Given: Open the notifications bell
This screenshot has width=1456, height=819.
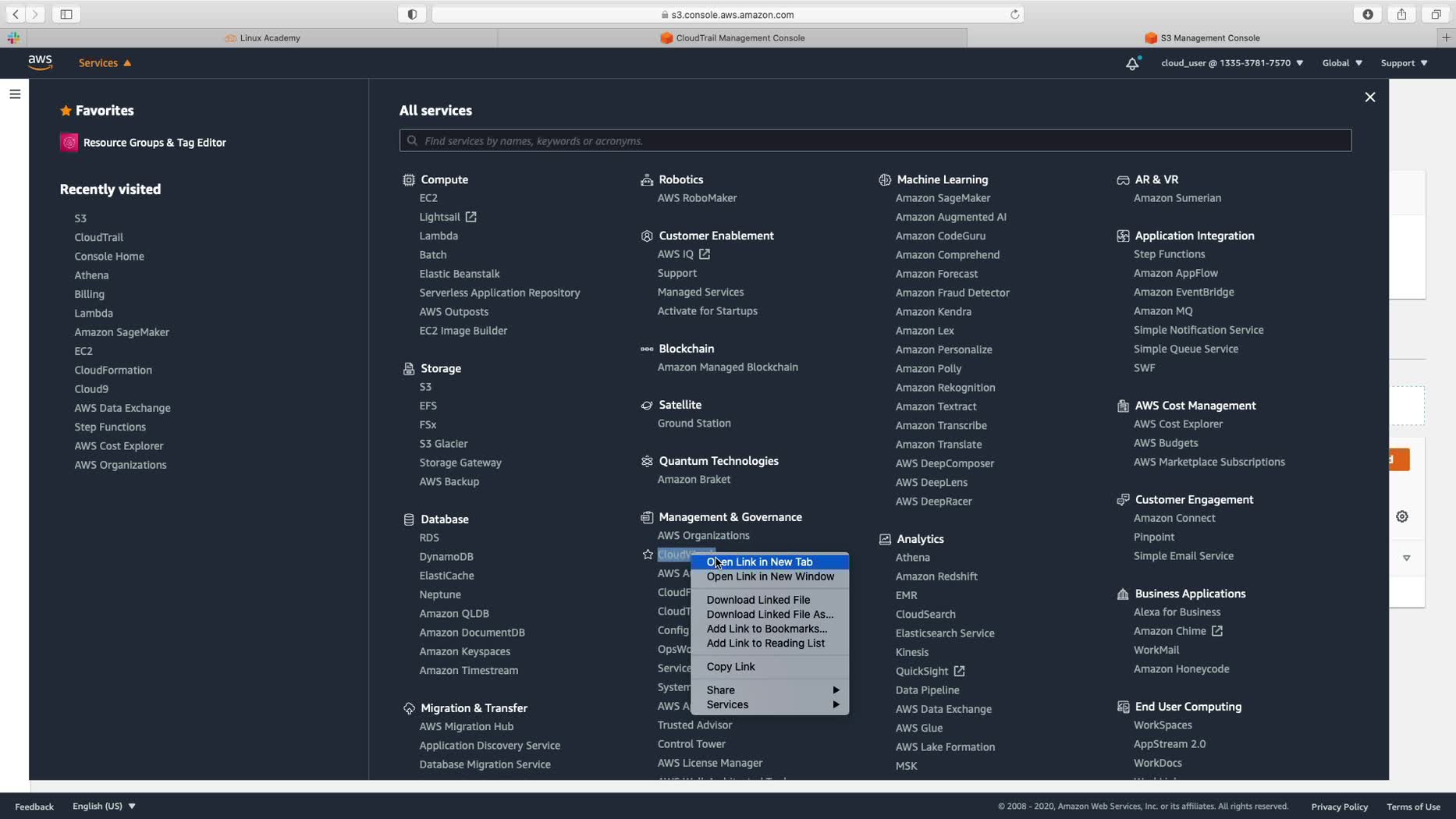Looking at the screenshot, I should pos(1132,63).
